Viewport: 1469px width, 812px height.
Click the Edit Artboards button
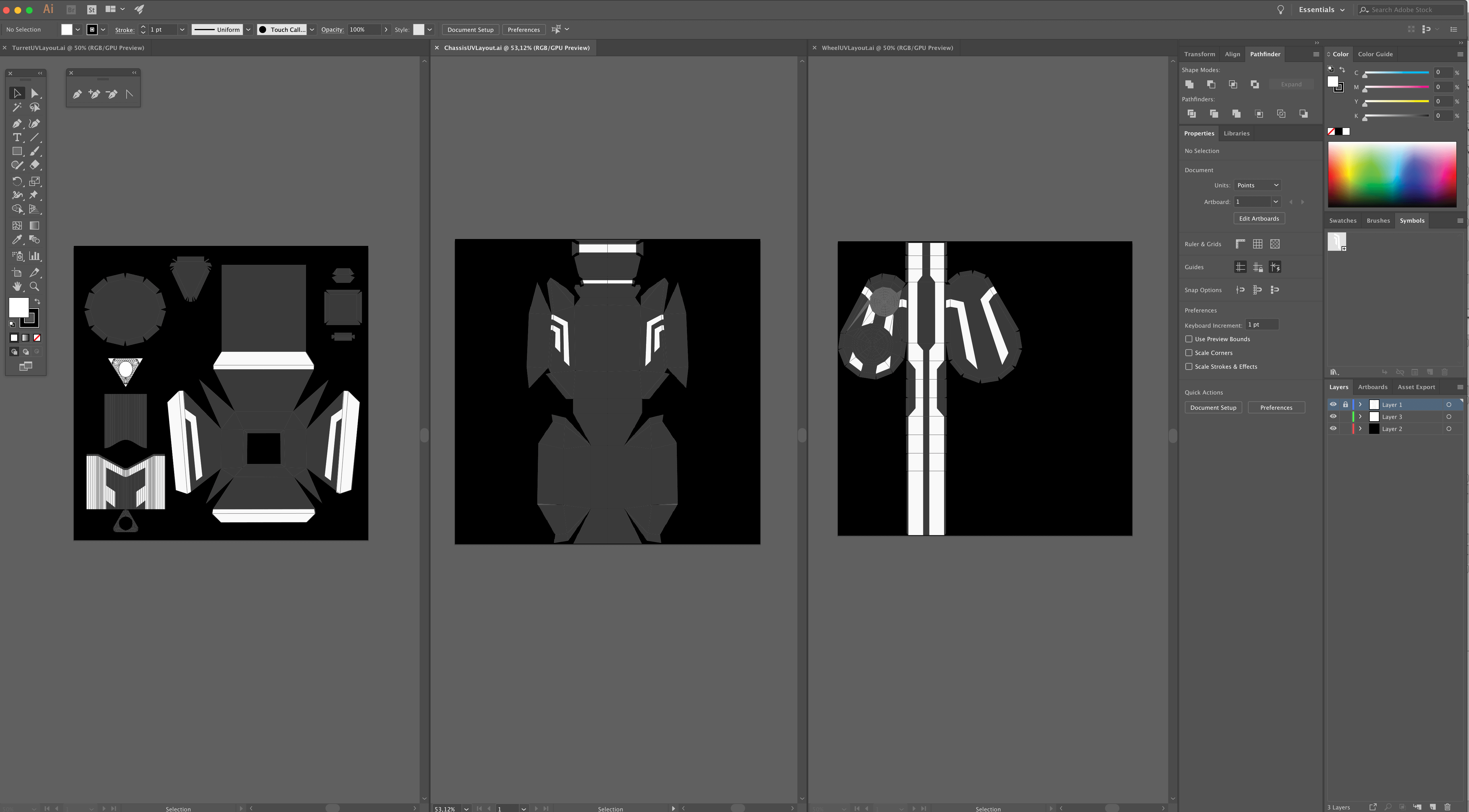click(1259, 218)
